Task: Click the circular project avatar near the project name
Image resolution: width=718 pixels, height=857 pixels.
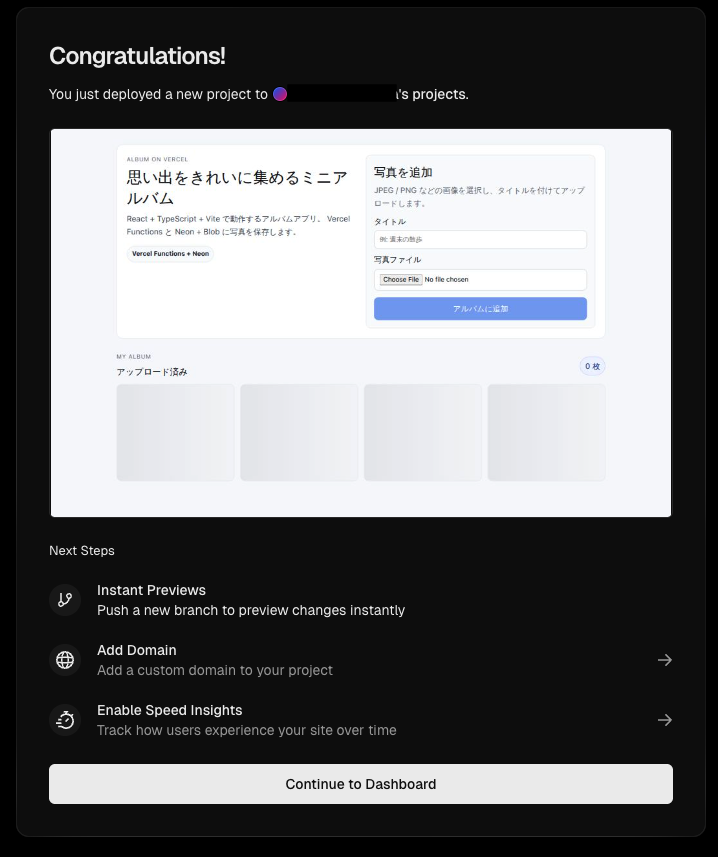Action: [280, 94]
